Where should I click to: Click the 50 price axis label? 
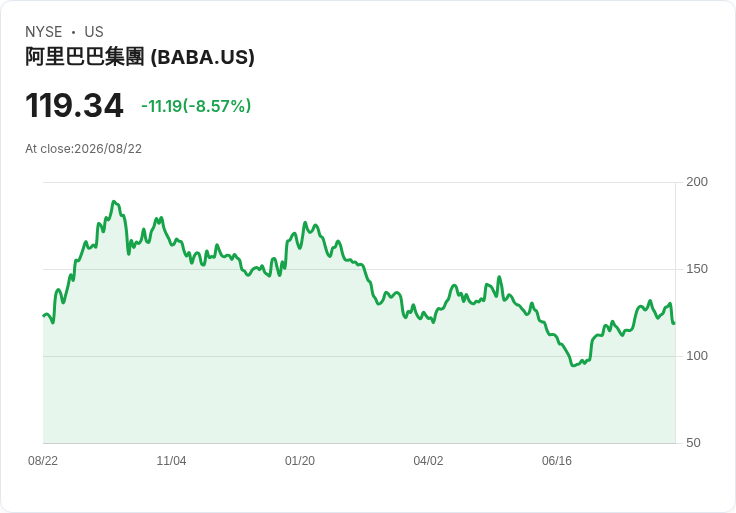[693, 443]
